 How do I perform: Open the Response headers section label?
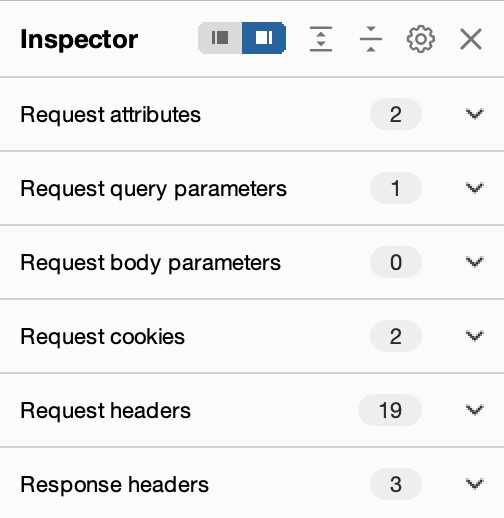(x=115, y=485)
